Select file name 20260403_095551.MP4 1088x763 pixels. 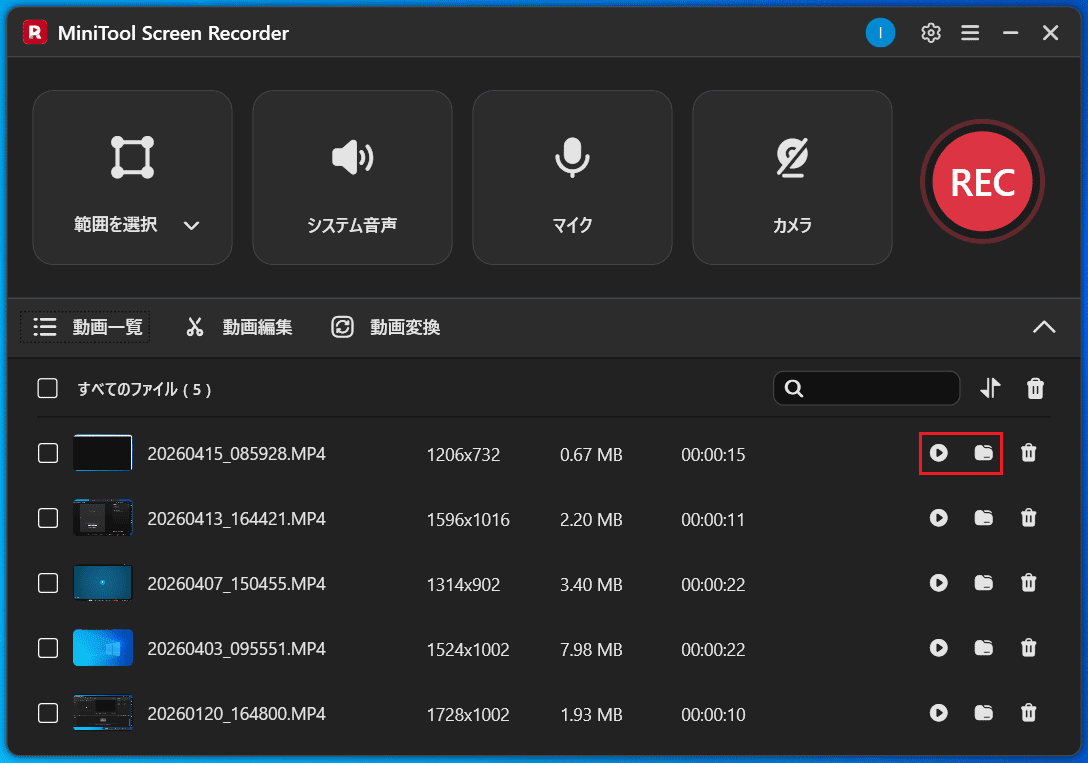click(x=237, y=649)
